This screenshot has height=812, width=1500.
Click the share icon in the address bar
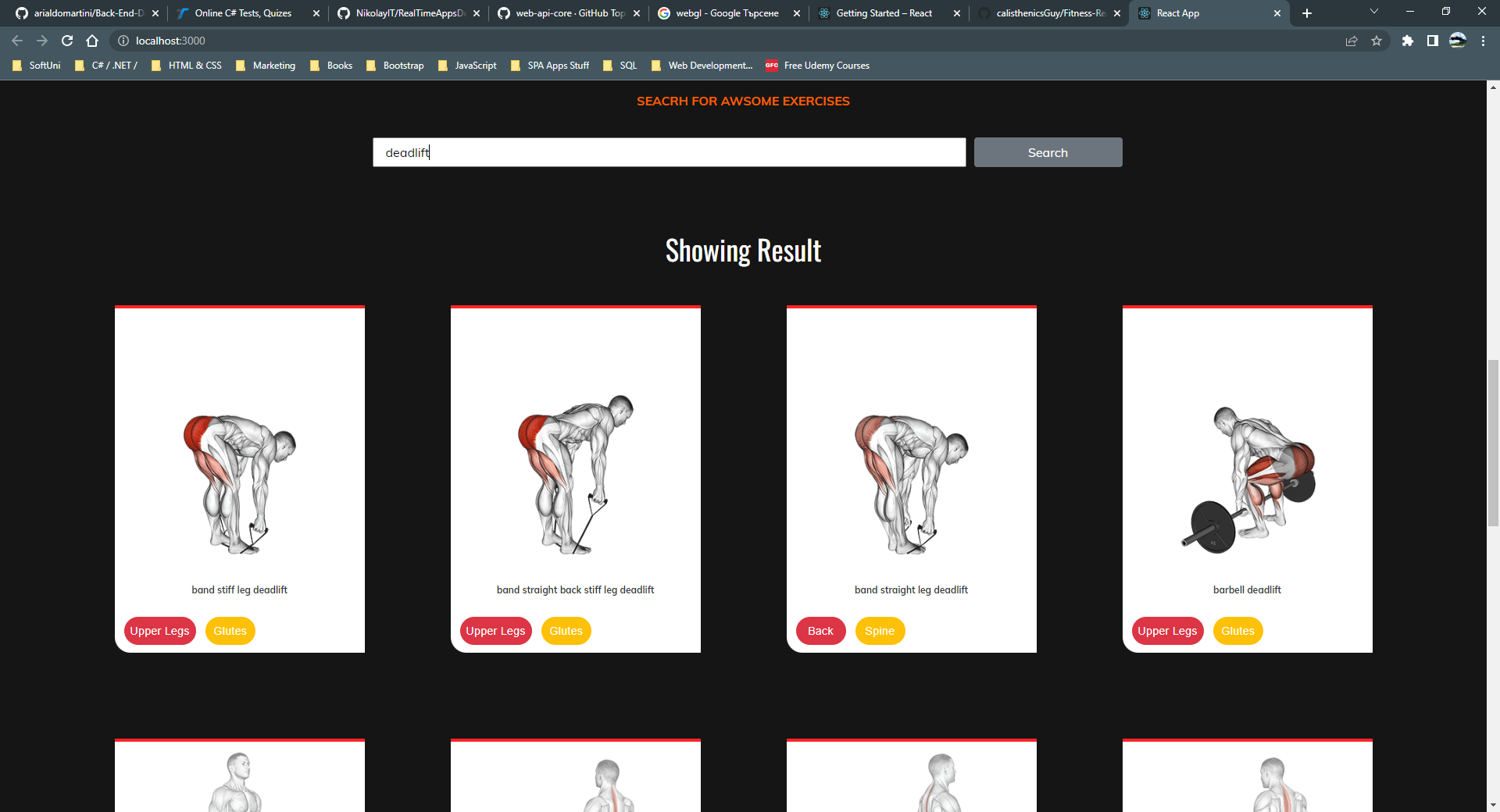pos(1352,41)
